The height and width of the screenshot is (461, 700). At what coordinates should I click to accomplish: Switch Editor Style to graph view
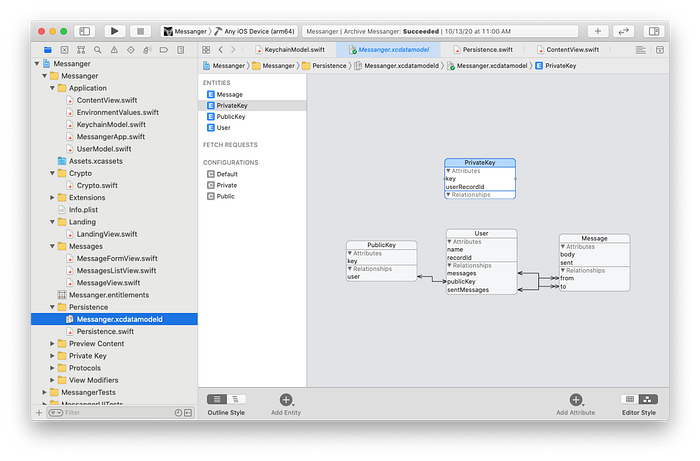click(648, 399)
